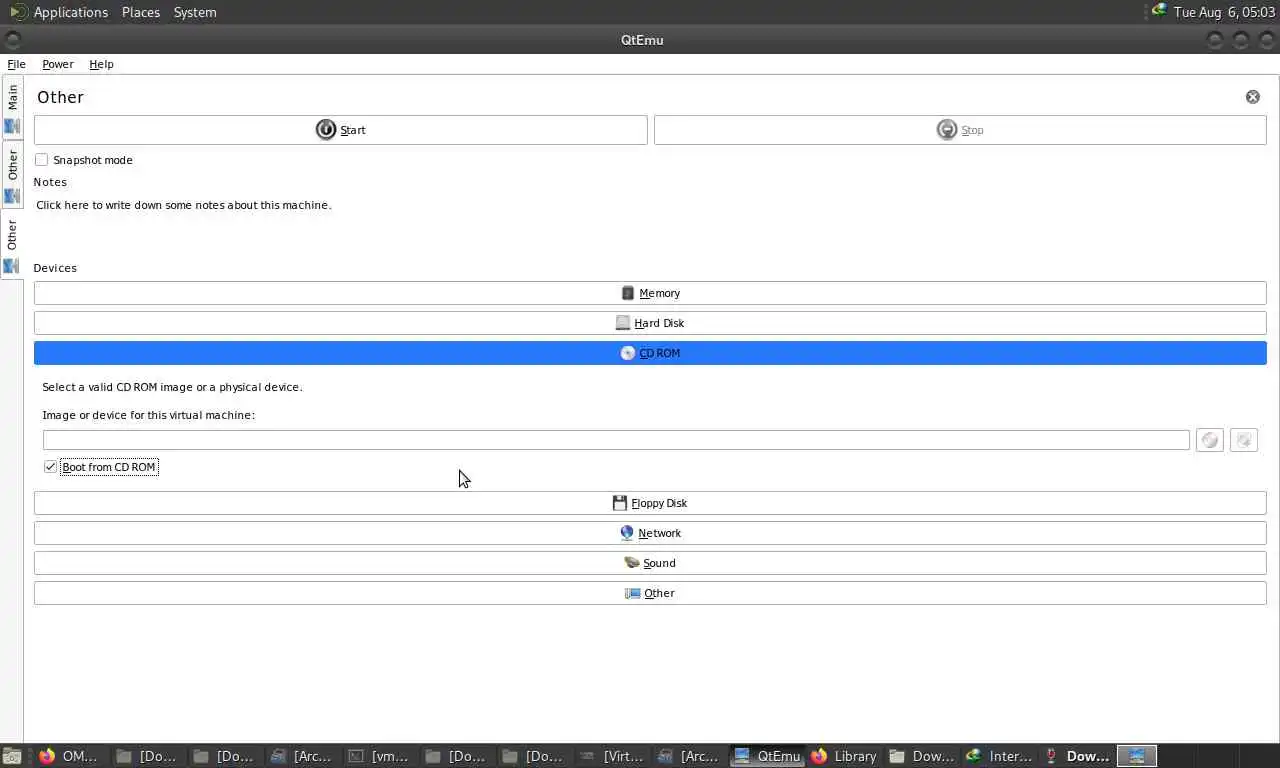
Task: Click the system tray network icon
Action: click(x=1159, y=11)
